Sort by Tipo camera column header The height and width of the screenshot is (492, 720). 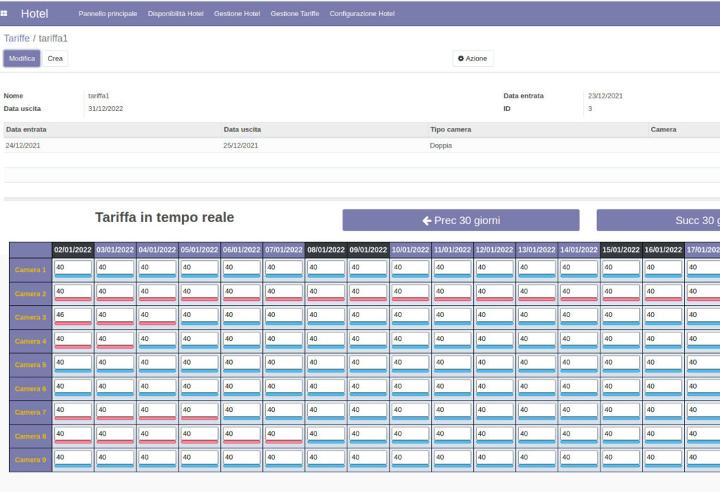(450, 129)
